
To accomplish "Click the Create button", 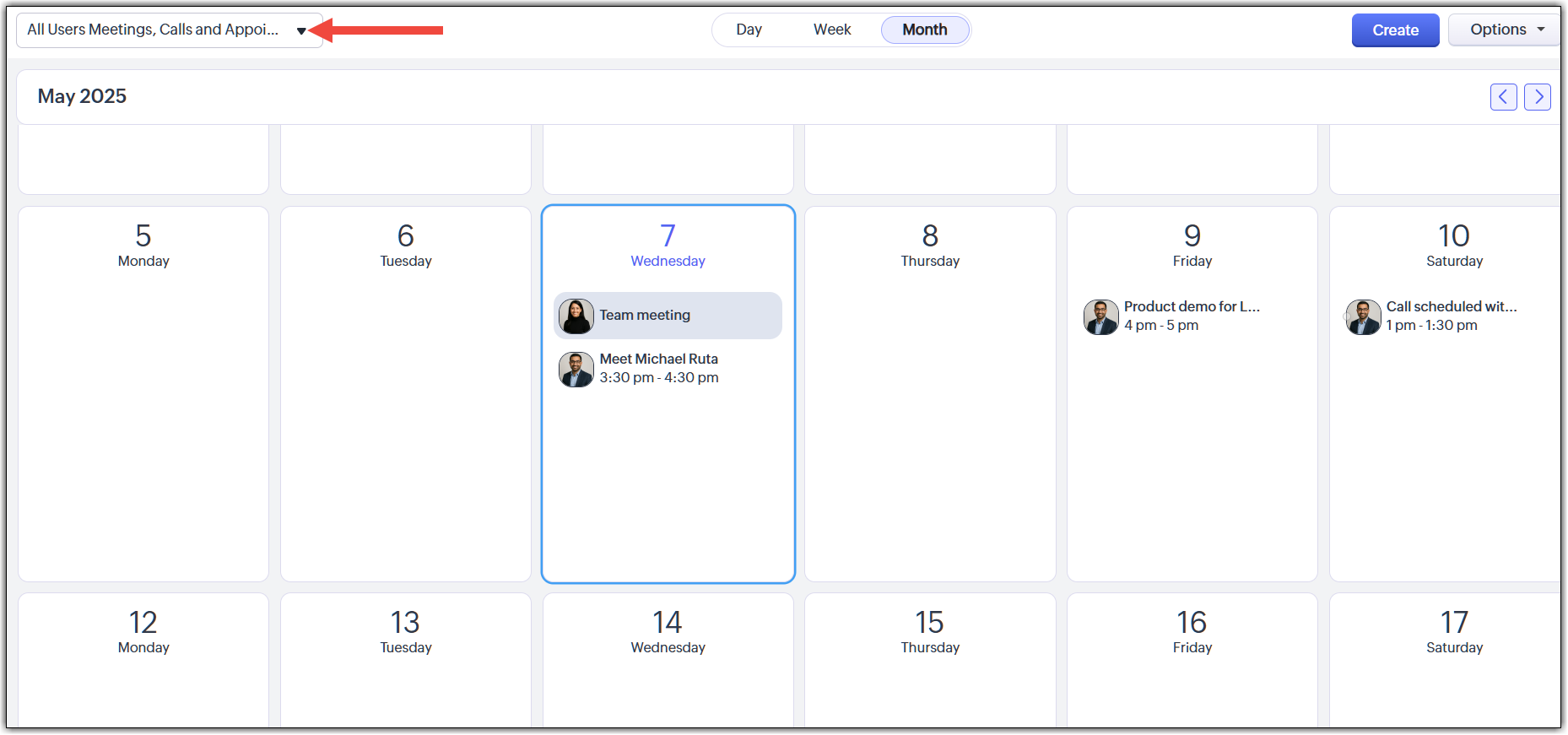I will pyautogui.click(x=1395, y=30).
